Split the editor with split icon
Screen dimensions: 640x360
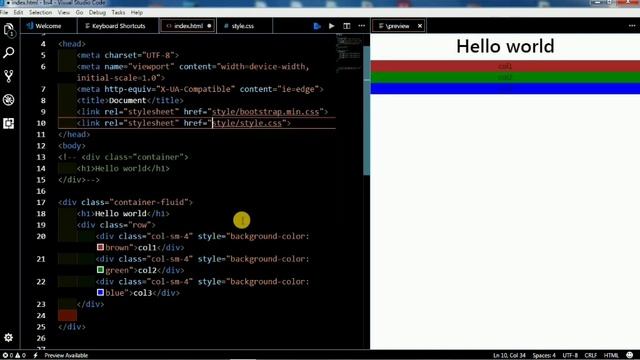point(347,26)
